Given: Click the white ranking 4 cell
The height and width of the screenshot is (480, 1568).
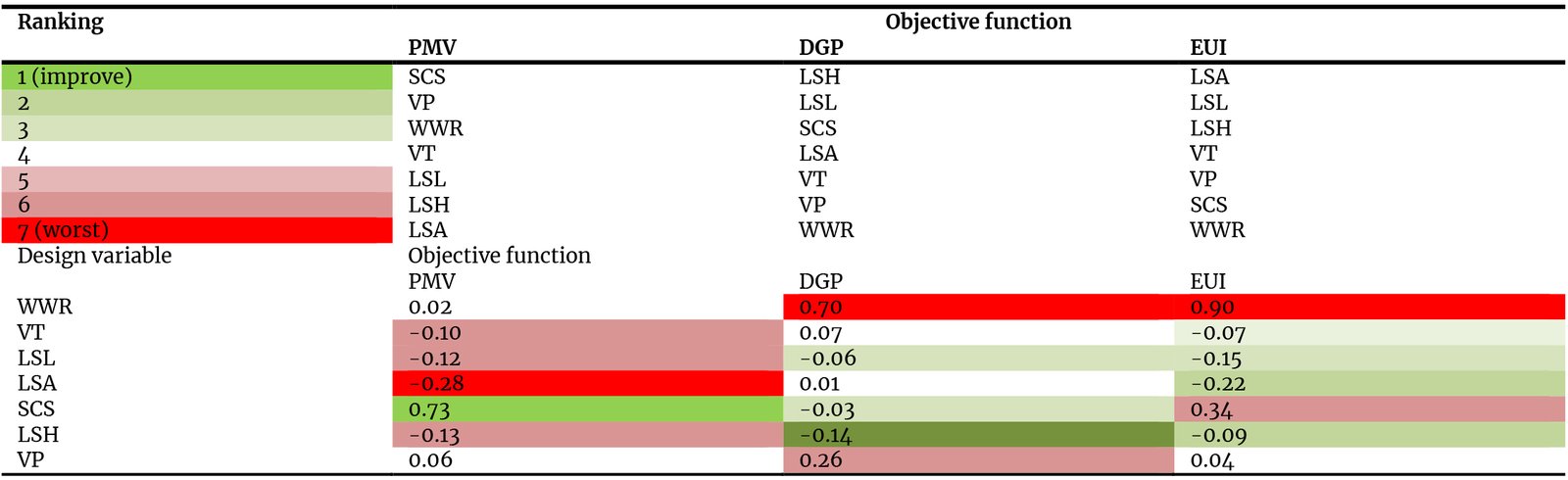Looking at the screenshot, I should [196, 155].
